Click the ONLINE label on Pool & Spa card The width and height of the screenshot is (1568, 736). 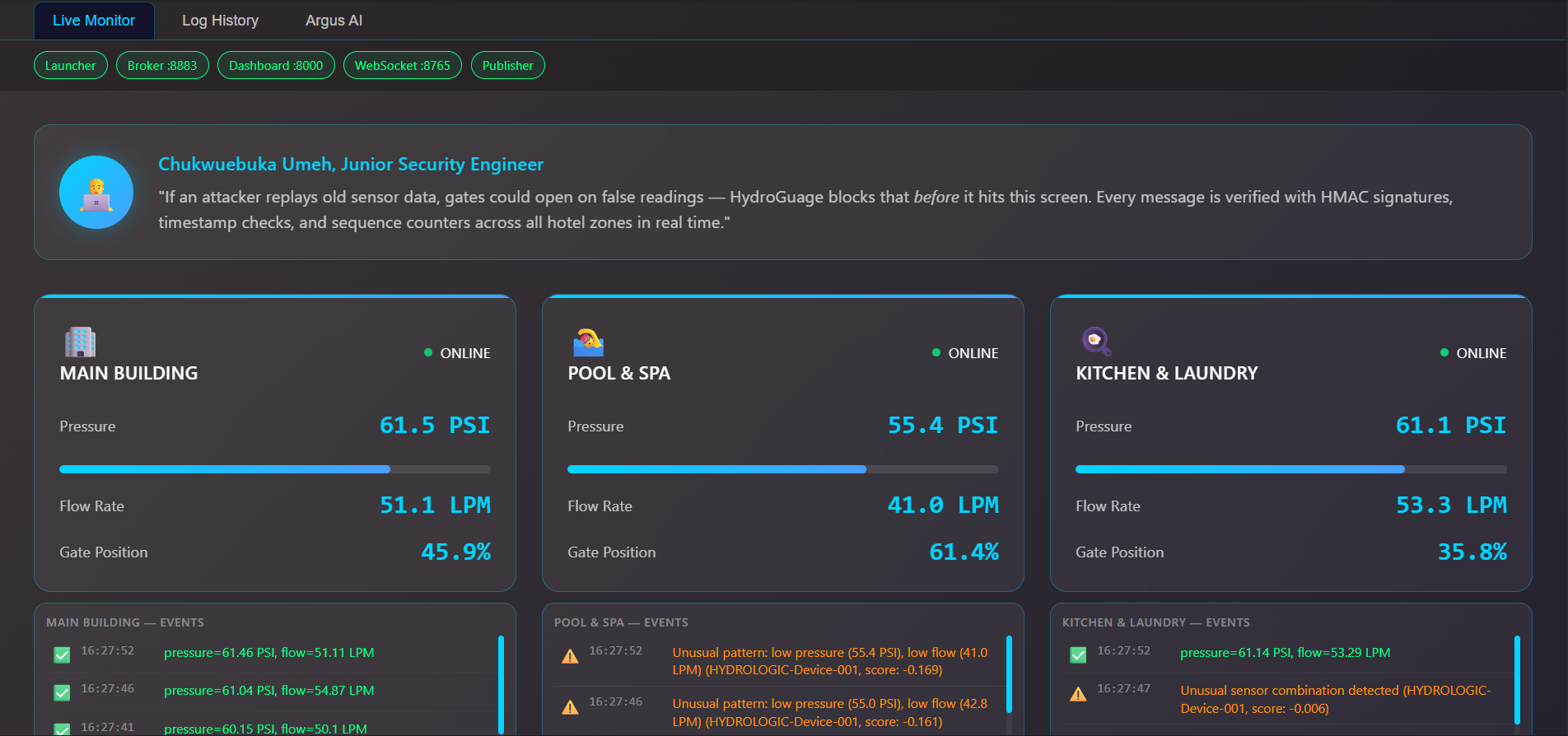click(x=973, y=353)
